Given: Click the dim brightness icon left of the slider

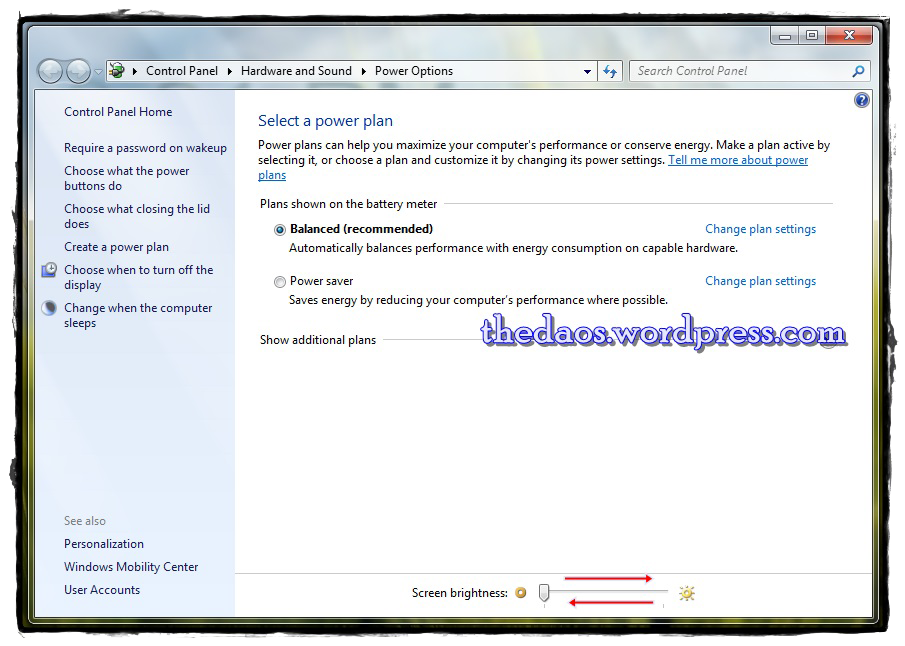Looking at the screenshot, I should [x=521, y=592].
